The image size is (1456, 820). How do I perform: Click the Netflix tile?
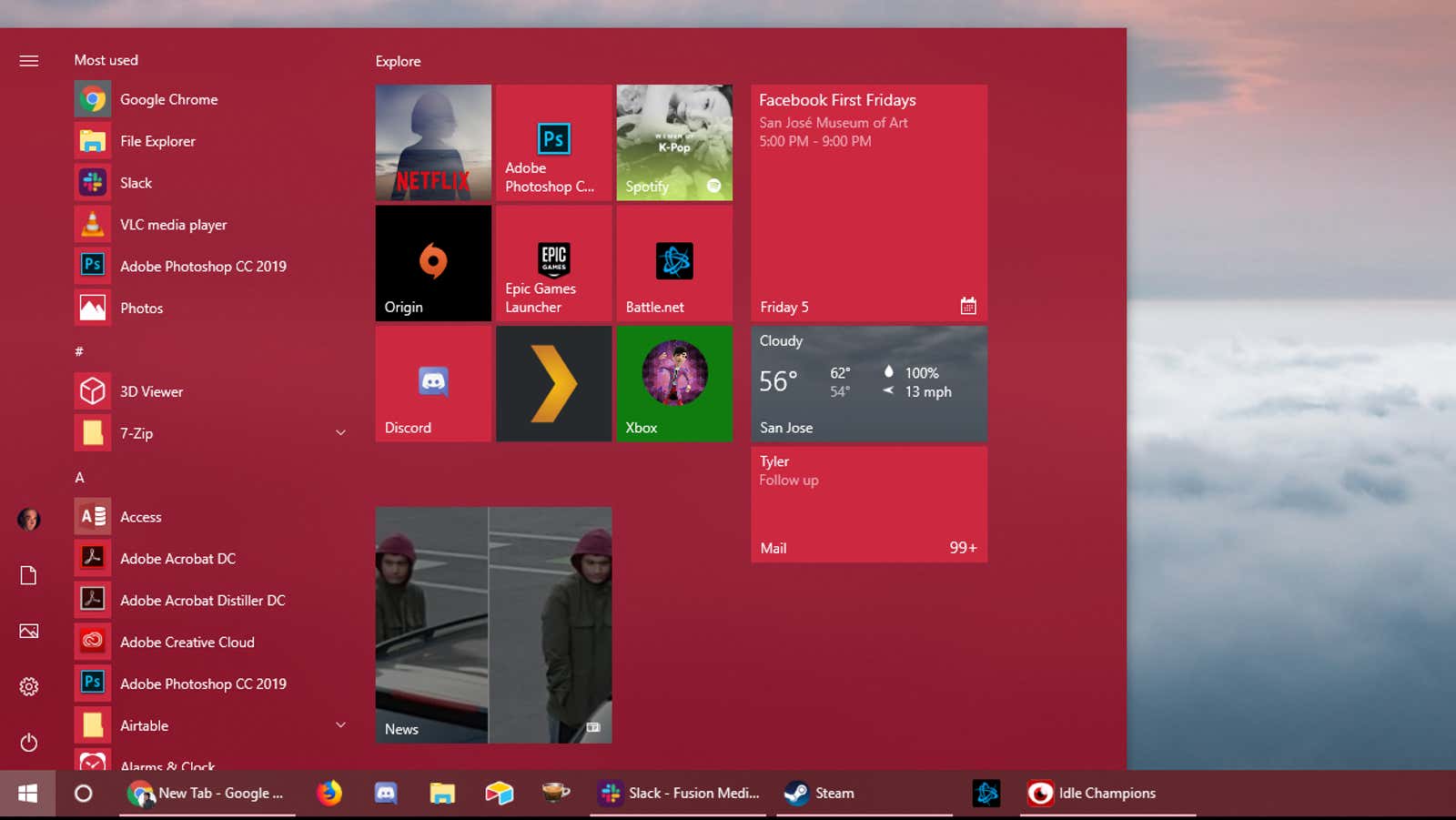[433, 143]
